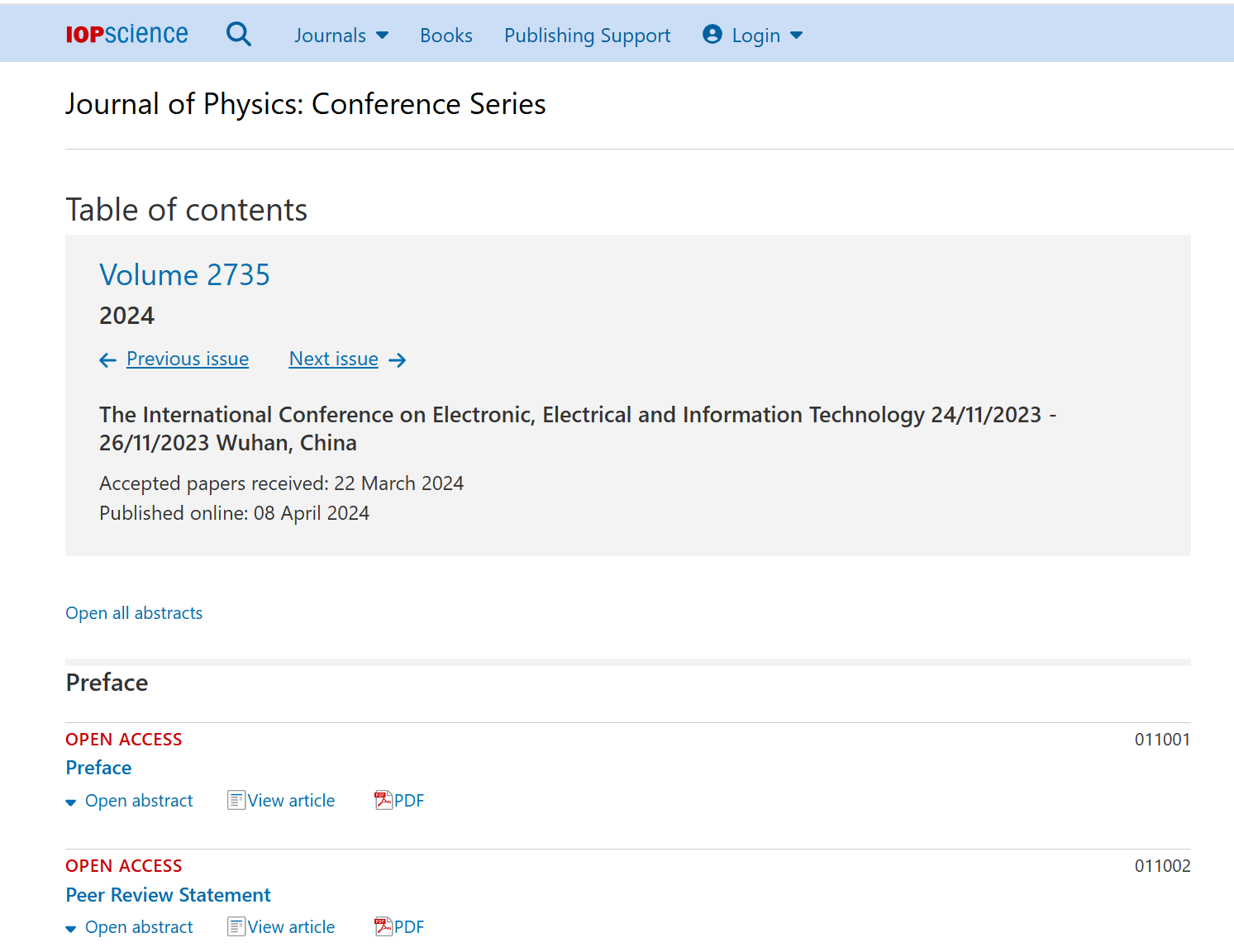This screenshot has width=1234, height=952.
Task: Click the View article page icon for Preface
Action: coord(236,800)
